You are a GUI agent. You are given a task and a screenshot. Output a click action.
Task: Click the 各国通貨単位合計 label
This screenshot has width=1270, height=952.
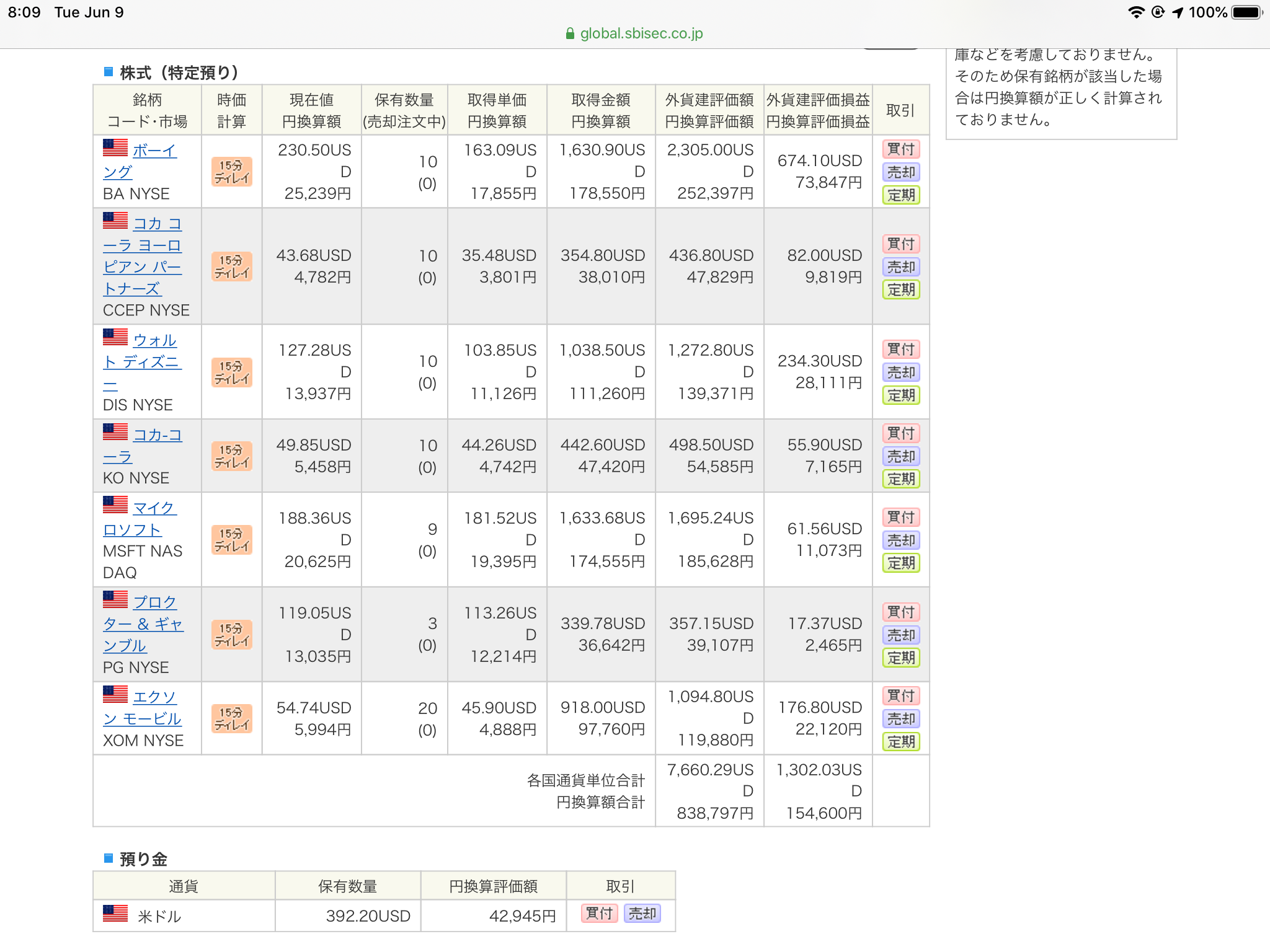(586, 780)
